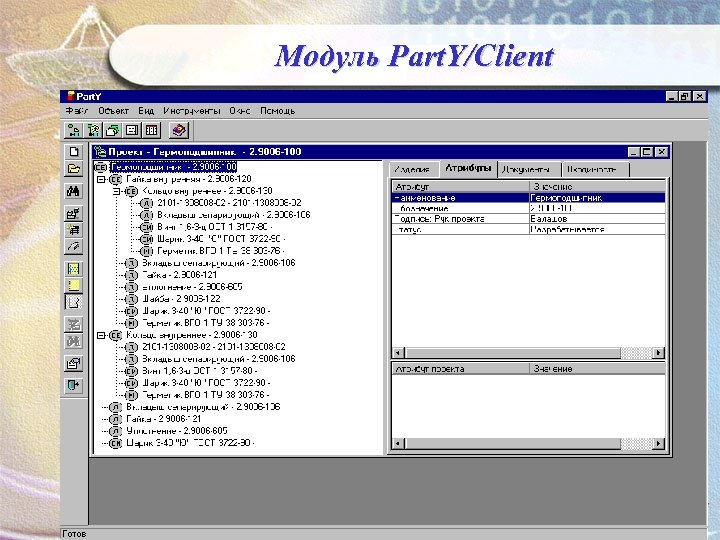Select the root Гермоподшипник - 2.9006-100 tree item

click(174, 167)
